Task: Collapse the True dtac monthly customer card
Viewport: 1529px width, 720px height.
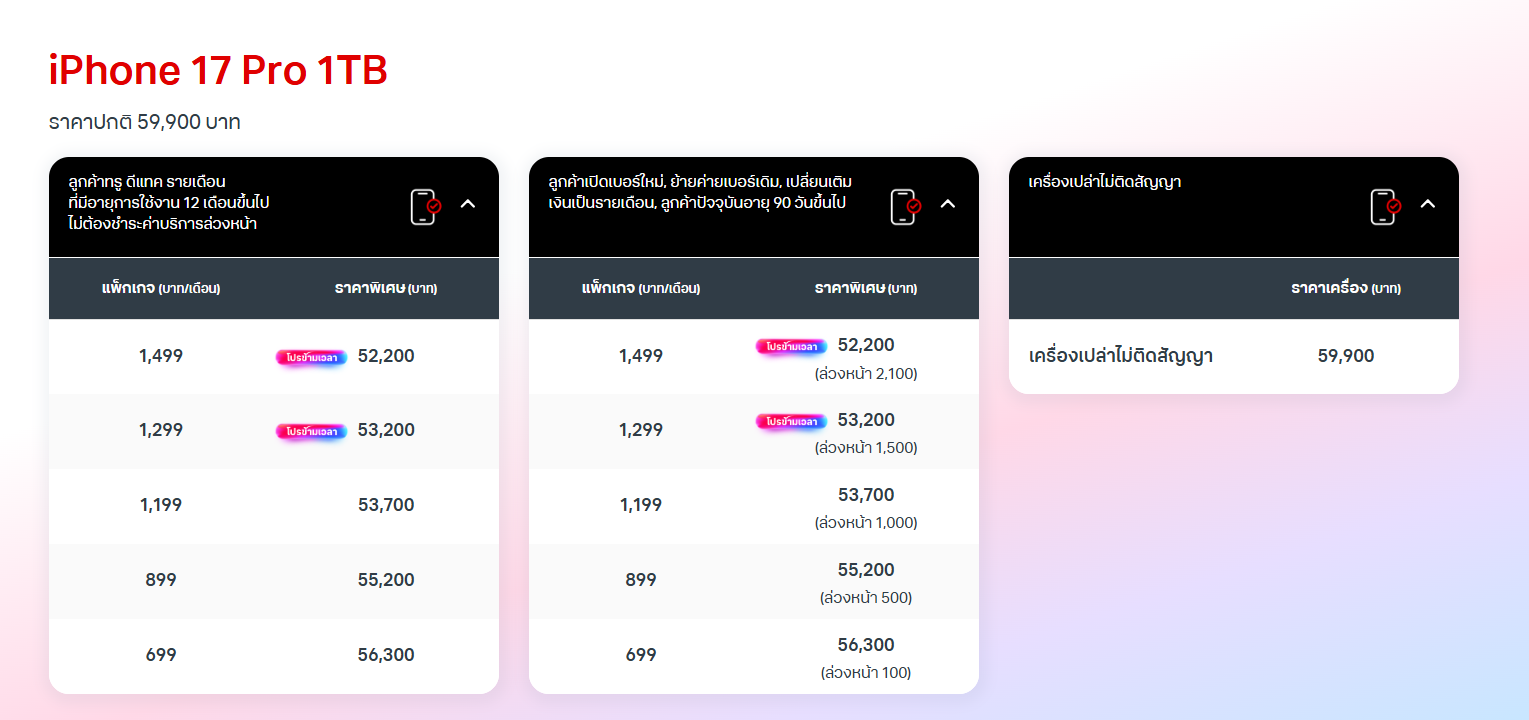Action: pos(468,204)
